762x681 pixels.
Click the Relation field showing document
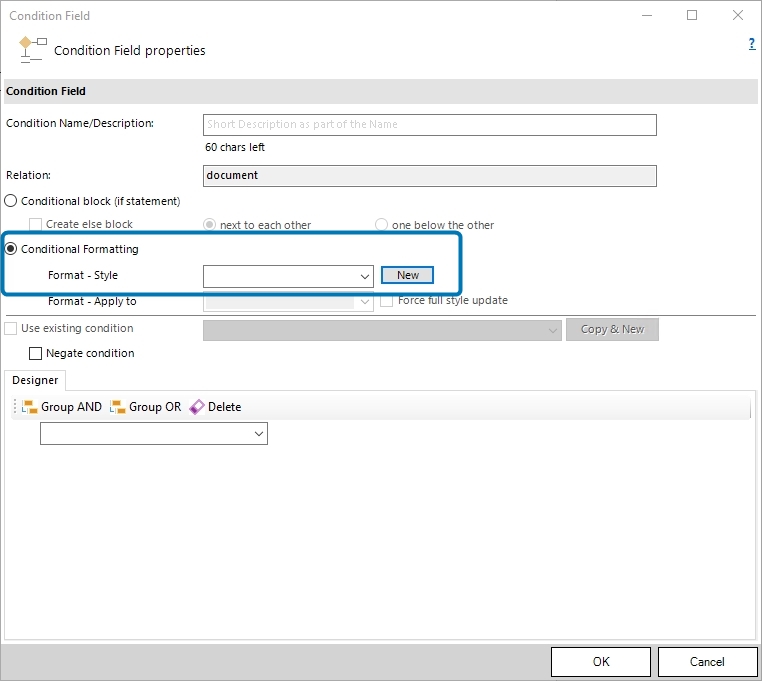430,175
